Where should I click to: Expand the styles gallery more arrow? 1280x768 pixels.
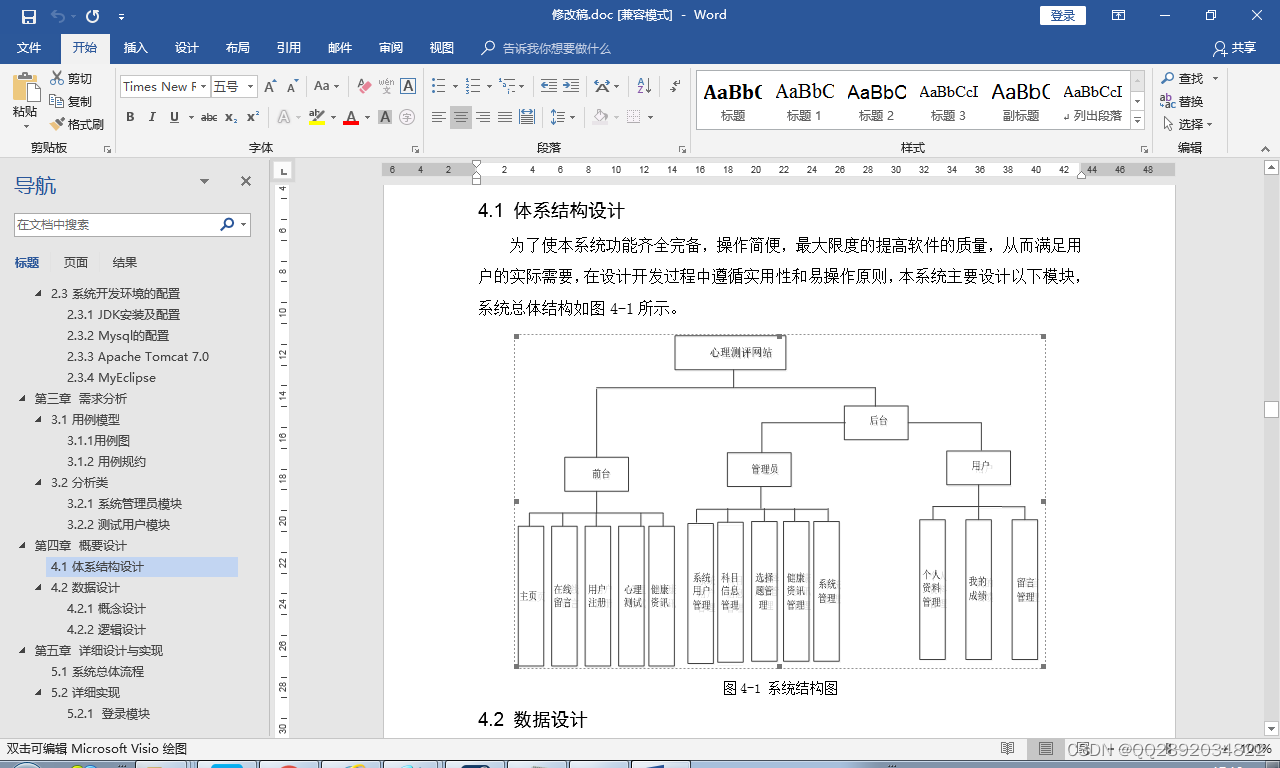tap(1138, 121)
